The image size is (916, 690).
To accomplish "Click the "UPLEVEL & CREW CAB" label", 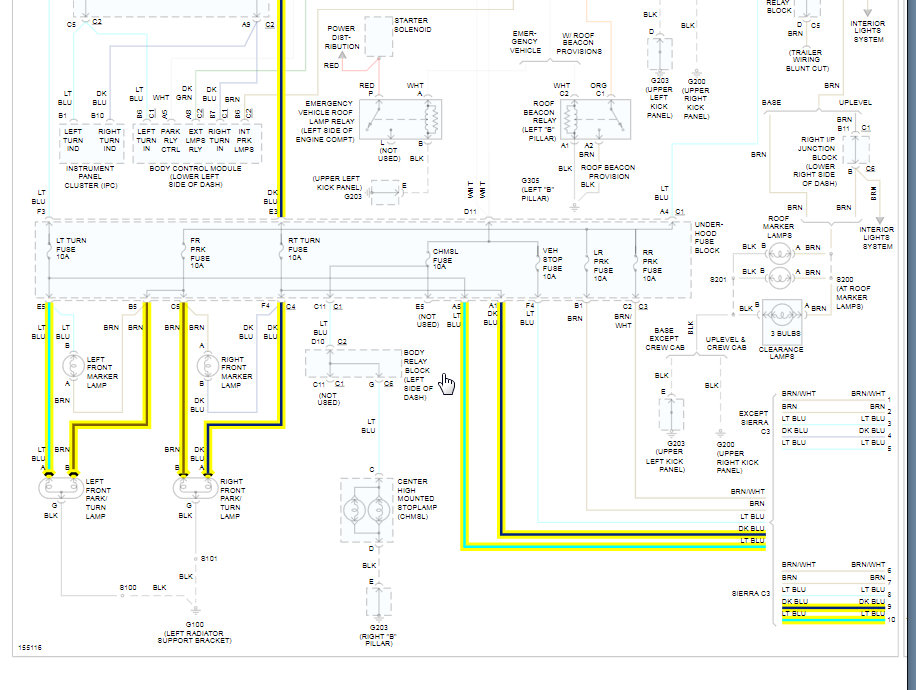I will (726, 343).
